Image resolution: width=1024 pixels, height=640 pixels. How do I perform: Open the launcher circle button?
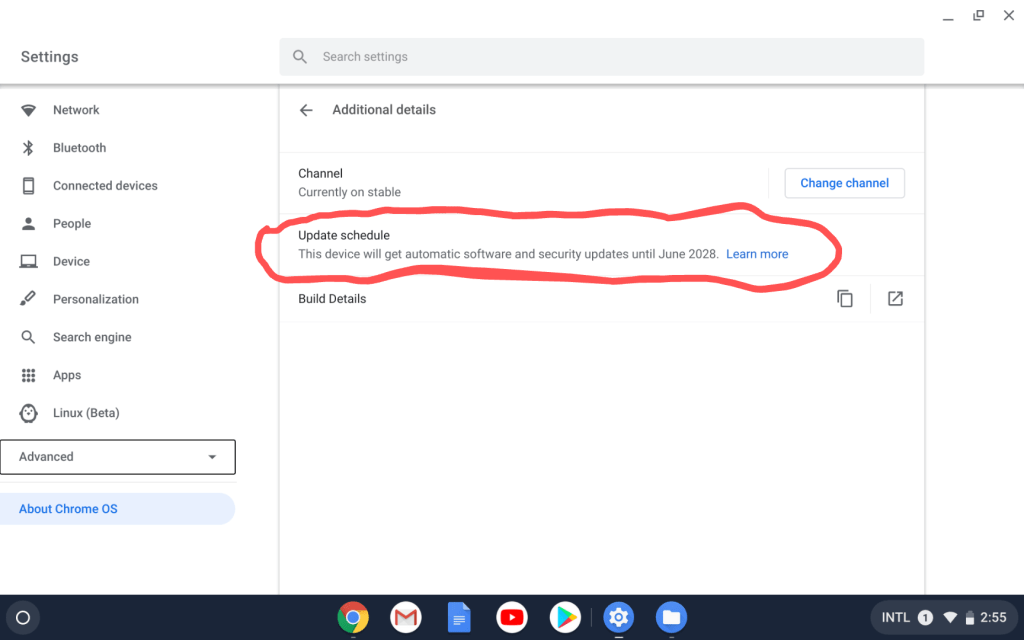(23, 617)
